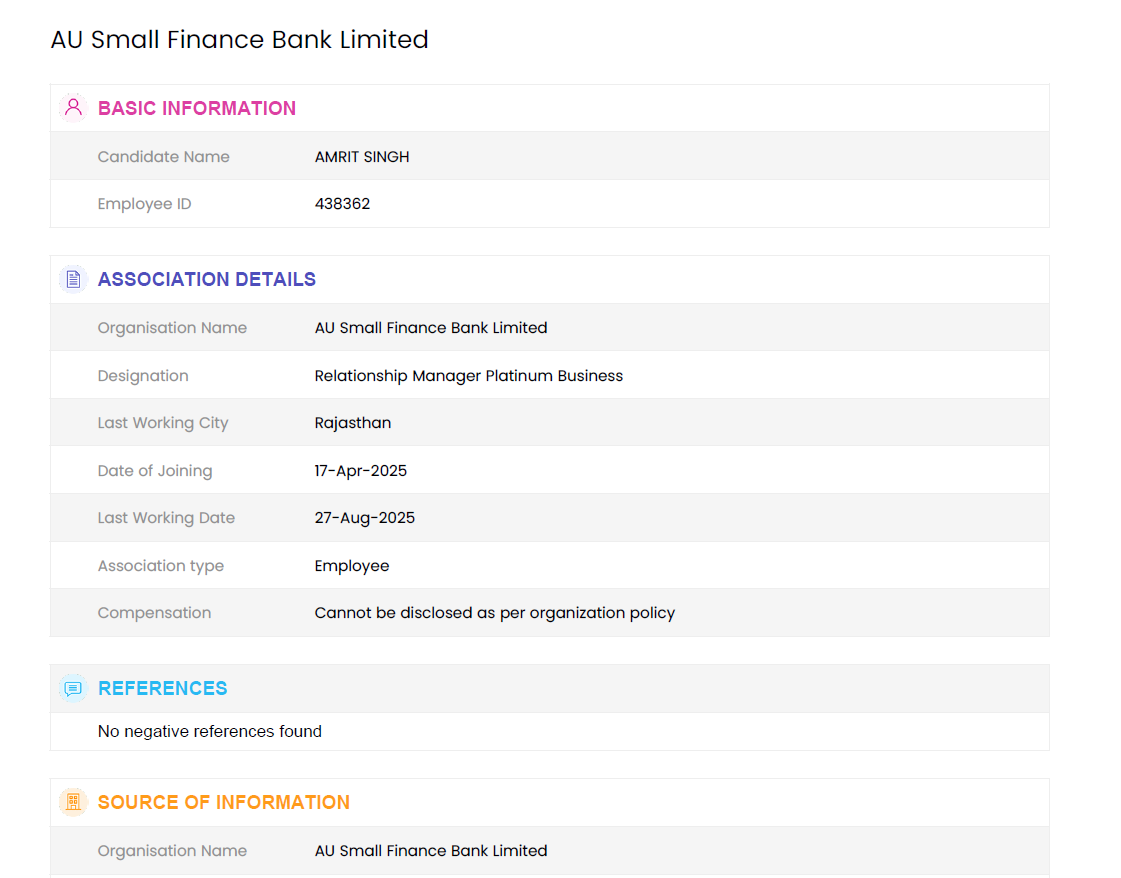Click the person icon beside Basic Information
This screenshot has width=1121, height=878.
(73, 108)
